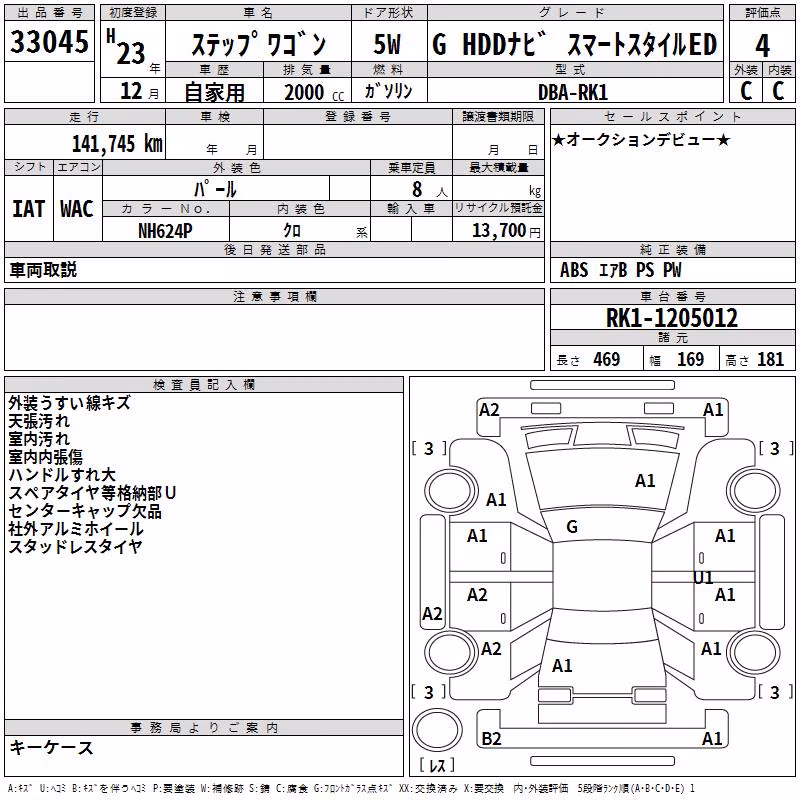This screenshot has height=800, width=800.
Task: Select the セールスポイント section header
Action: [x=672, y=116]
